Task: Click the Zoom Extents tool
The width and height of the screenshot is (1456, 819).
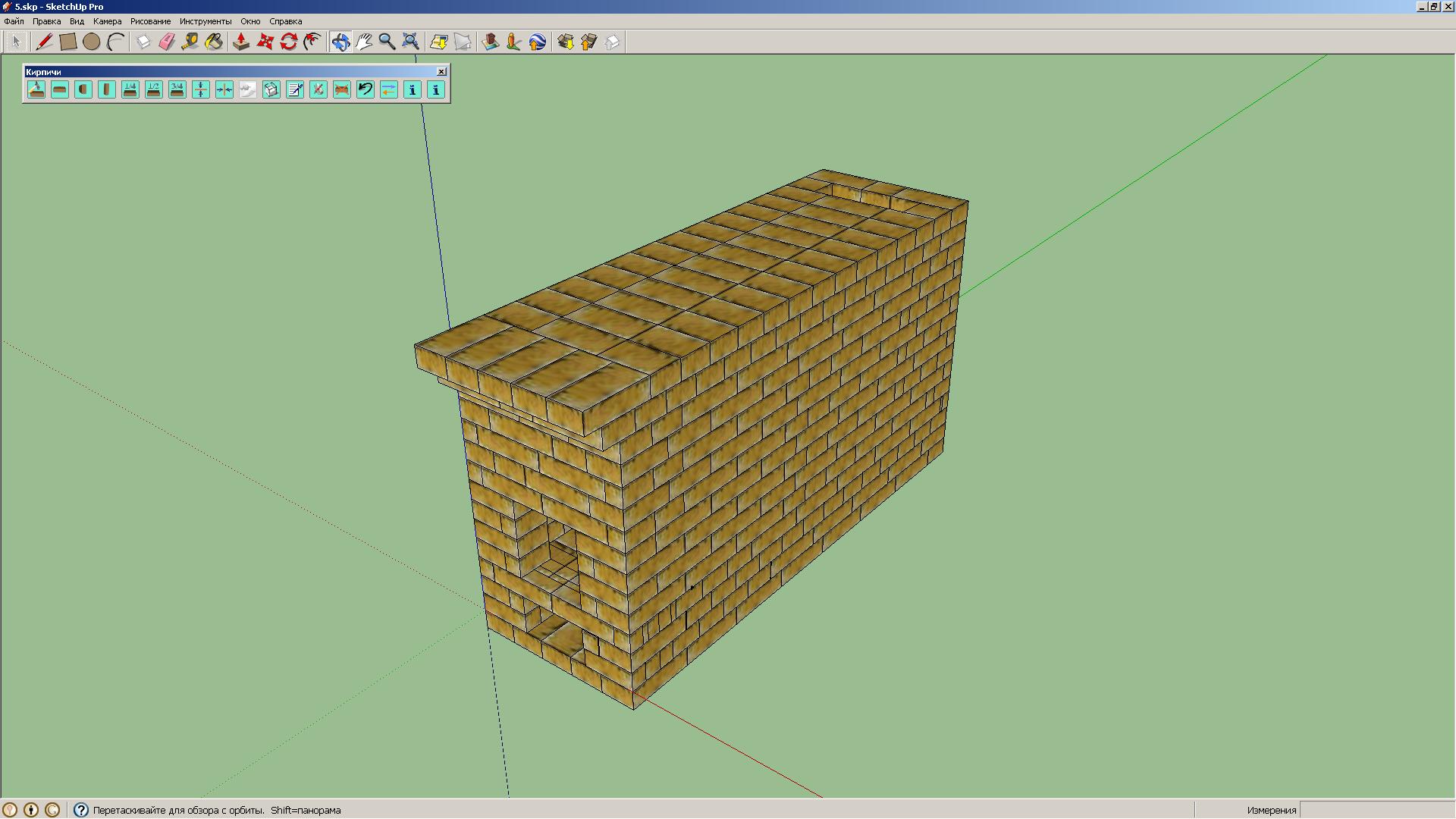Action: [x=410, y=42]
